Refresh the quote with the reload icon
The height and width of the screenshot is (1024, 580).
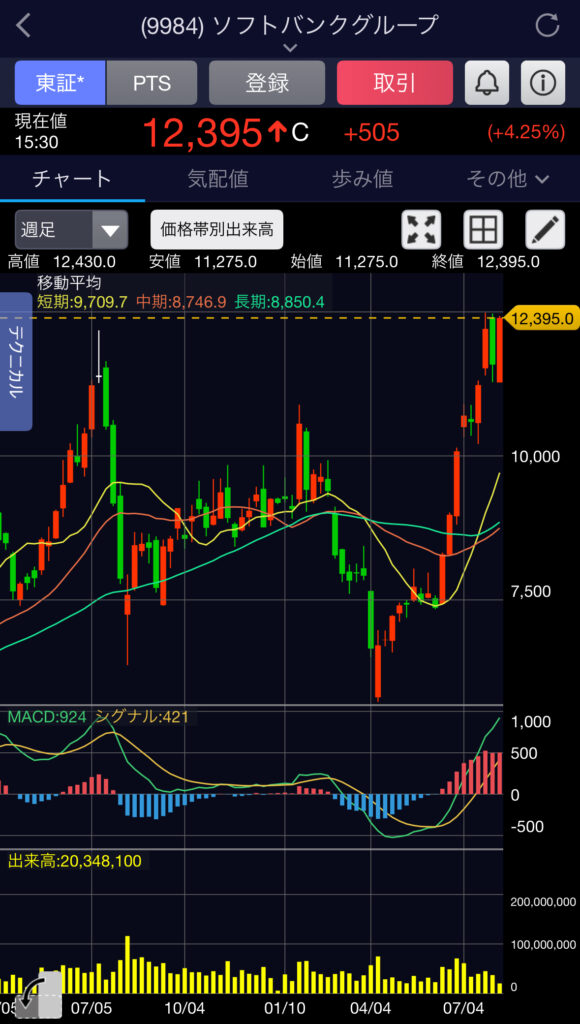(547, 25)
